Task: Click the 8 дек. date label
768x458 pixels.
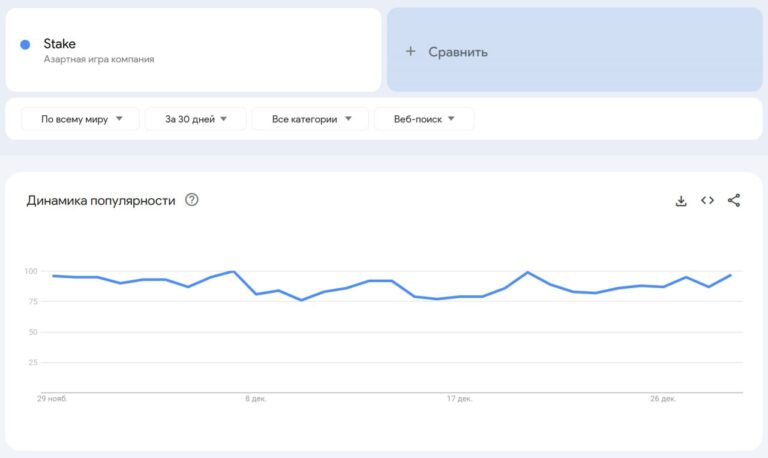Action: (x=256, y=398)
